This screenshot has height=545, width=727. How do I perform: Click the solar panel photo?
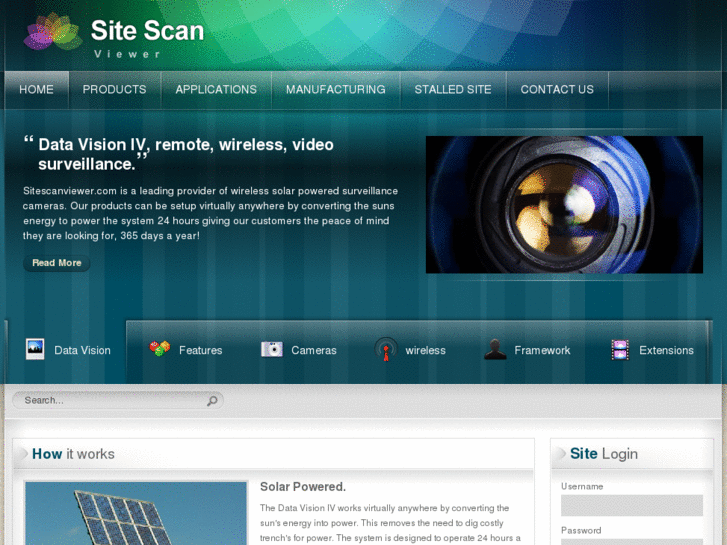point(136,513)
